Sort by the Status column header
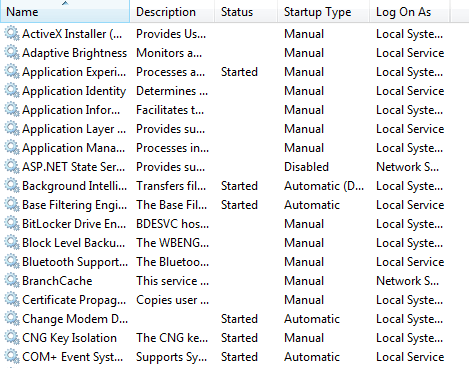Screen dimensions: 469x368 coord(246,12)
